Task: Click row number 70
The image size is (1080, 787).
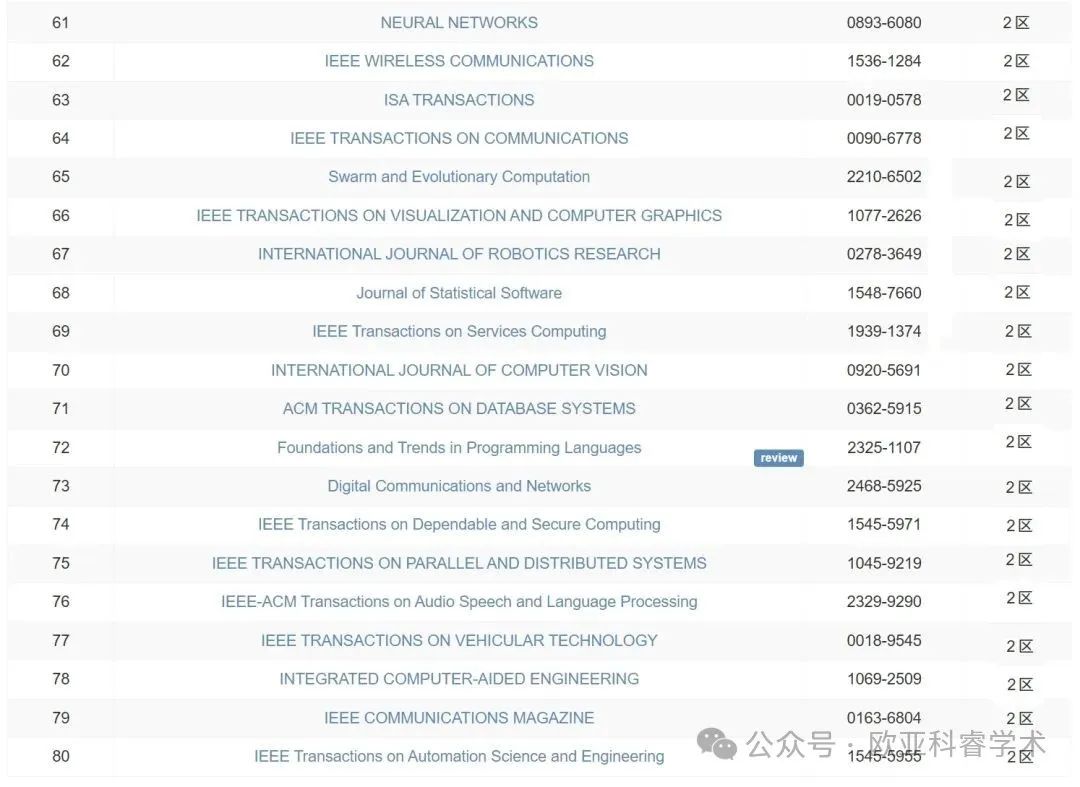Action: [61, 370]
